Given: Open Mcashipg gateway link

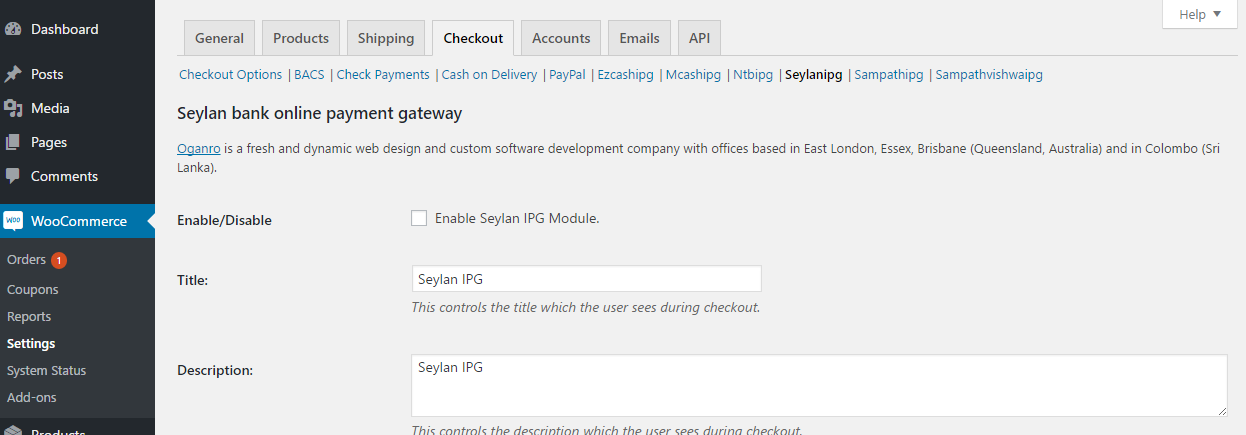Looking at the screenshot, I should tap(693, 74).
